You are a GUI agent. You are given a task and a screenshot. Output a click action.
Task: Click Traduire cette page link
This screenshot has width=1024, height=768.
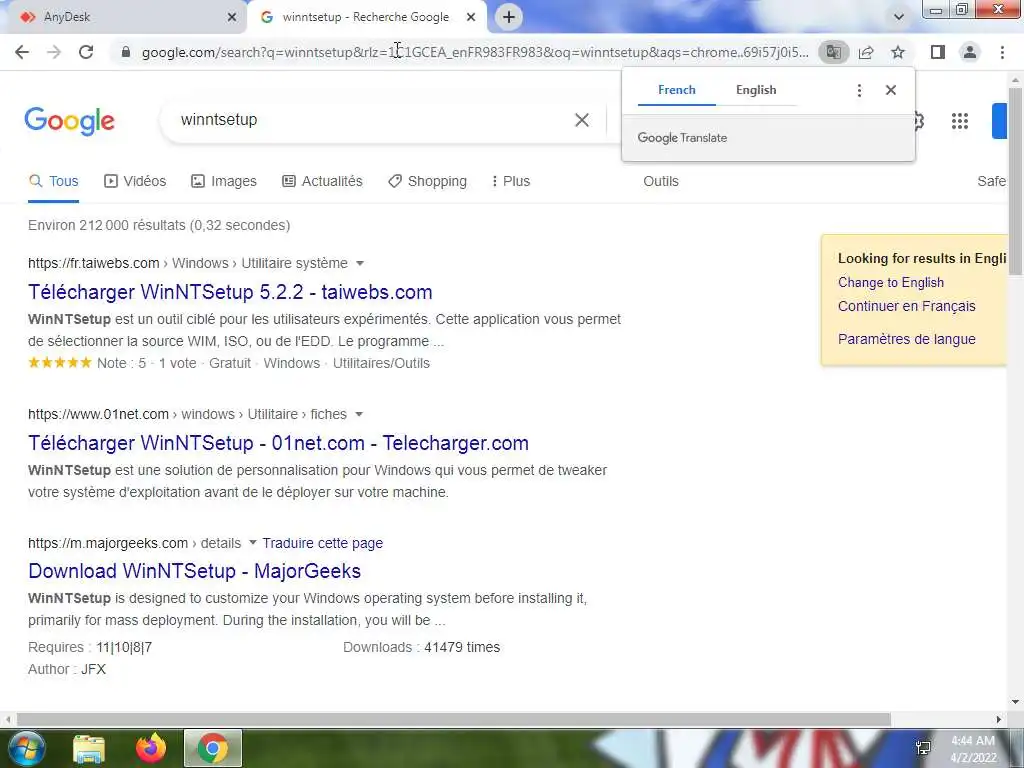[323, 543]
